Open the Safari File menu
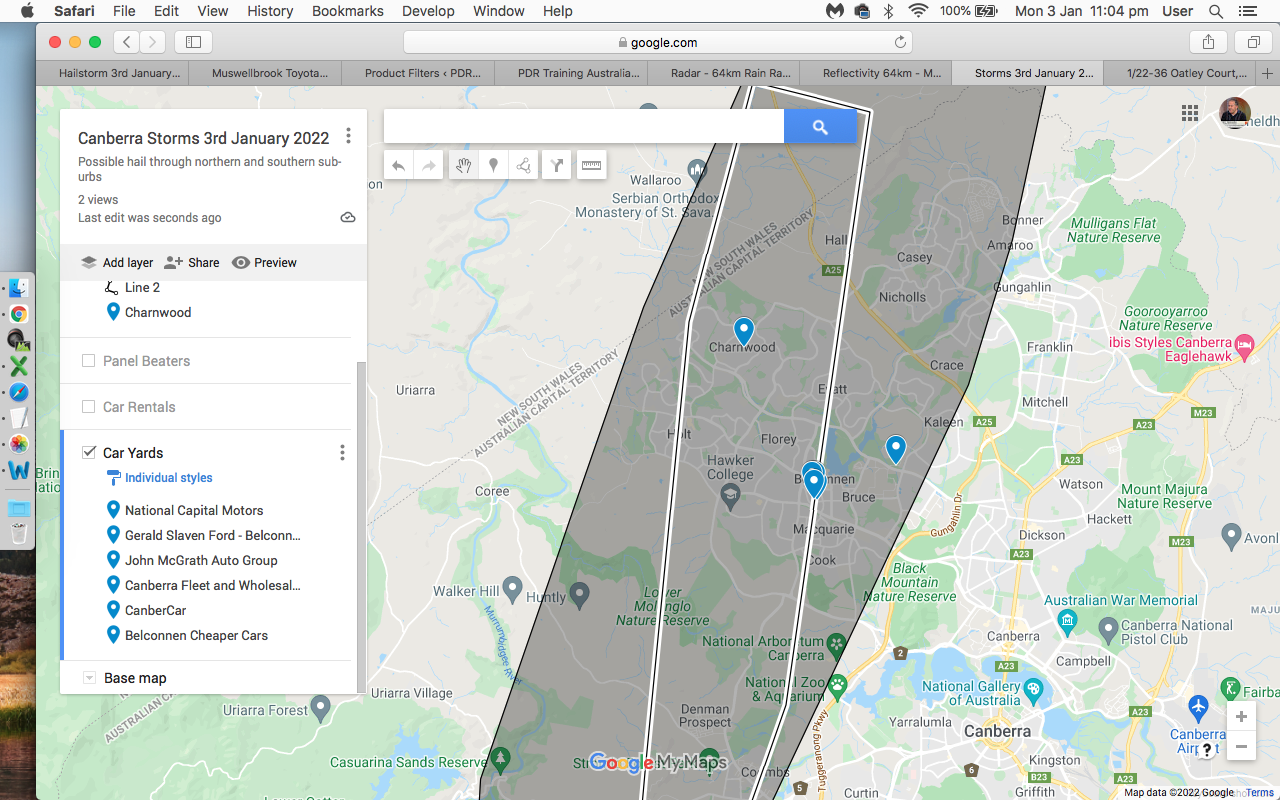This screenshot has width=1280, height=800. pyautogui.click(x=124, y=11)
